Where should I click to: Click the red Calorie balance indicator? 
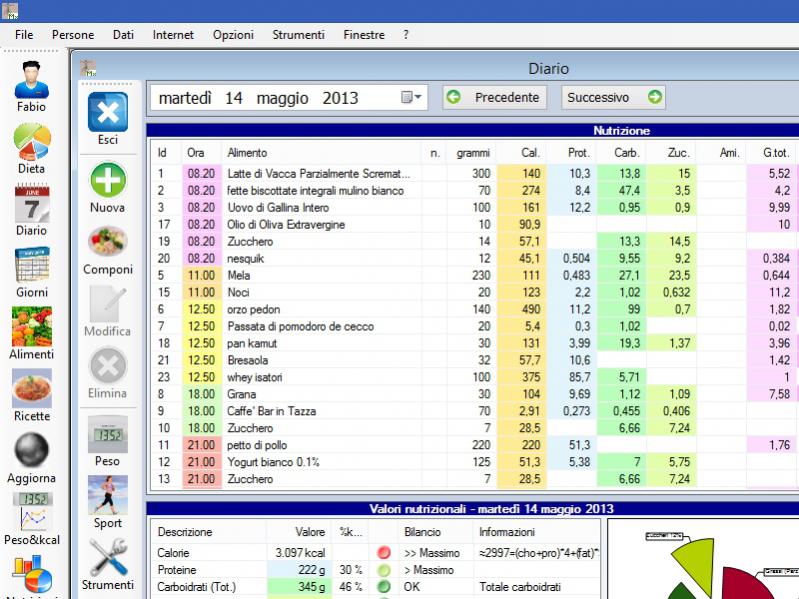pos(384,552)
